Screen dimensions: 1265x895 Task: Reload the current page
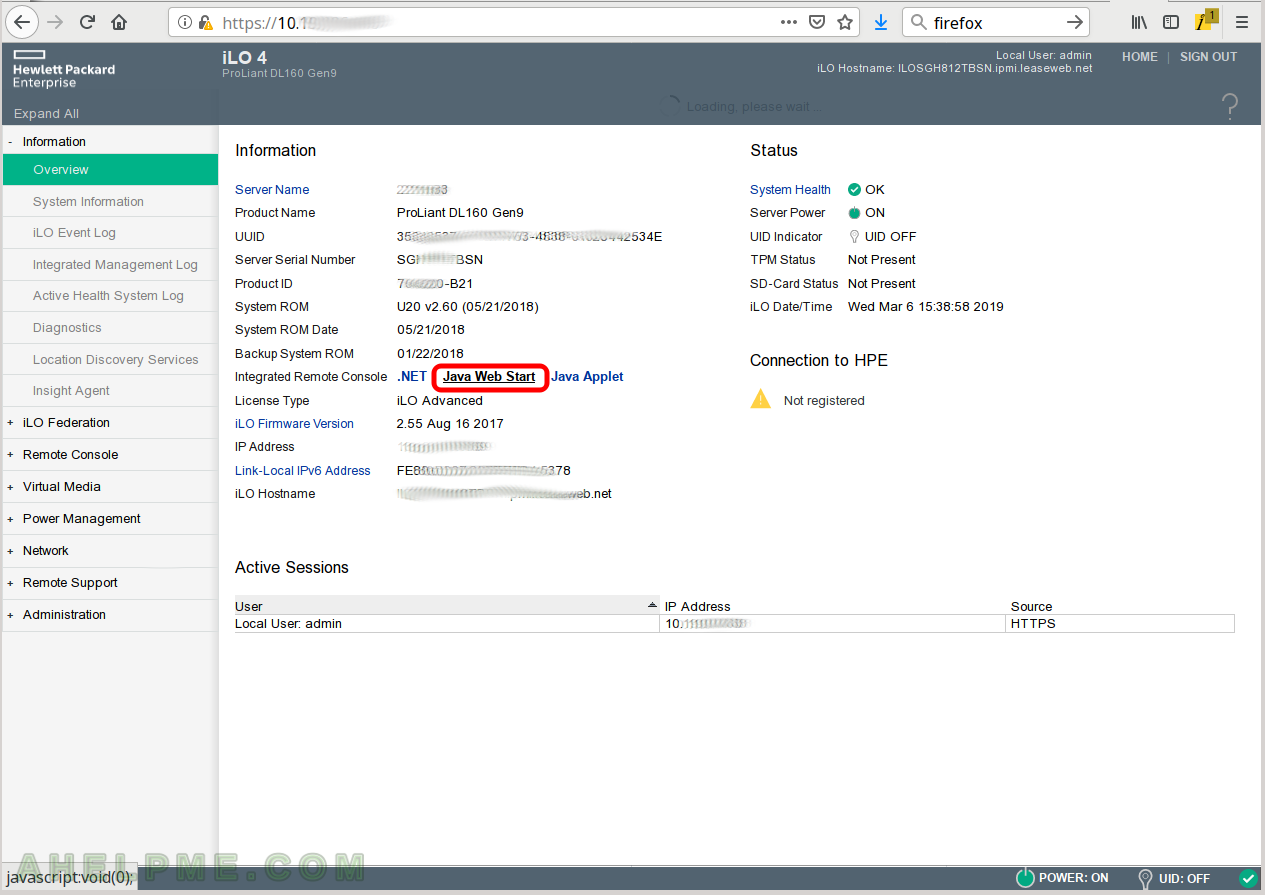(87, 22)
